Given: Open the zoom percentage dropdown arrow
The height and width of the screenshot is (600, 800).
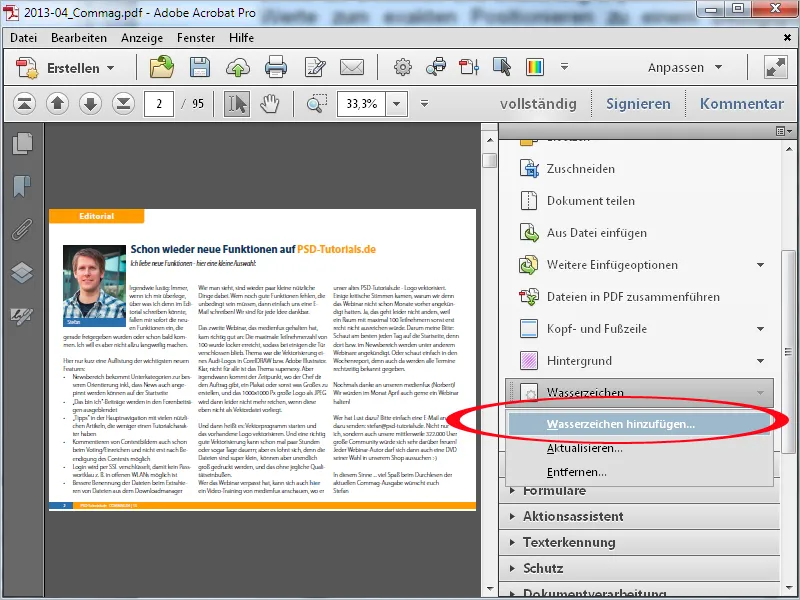Looking at the screenshot, I should pos(396,104).
